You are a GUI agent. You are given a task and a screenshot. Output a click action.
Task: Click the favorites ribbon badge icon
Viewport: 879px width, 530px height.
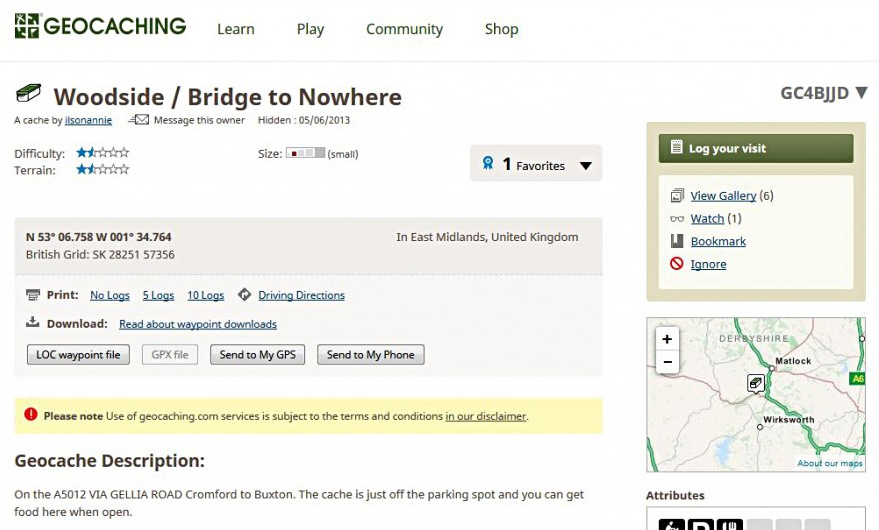pos(487,164)
